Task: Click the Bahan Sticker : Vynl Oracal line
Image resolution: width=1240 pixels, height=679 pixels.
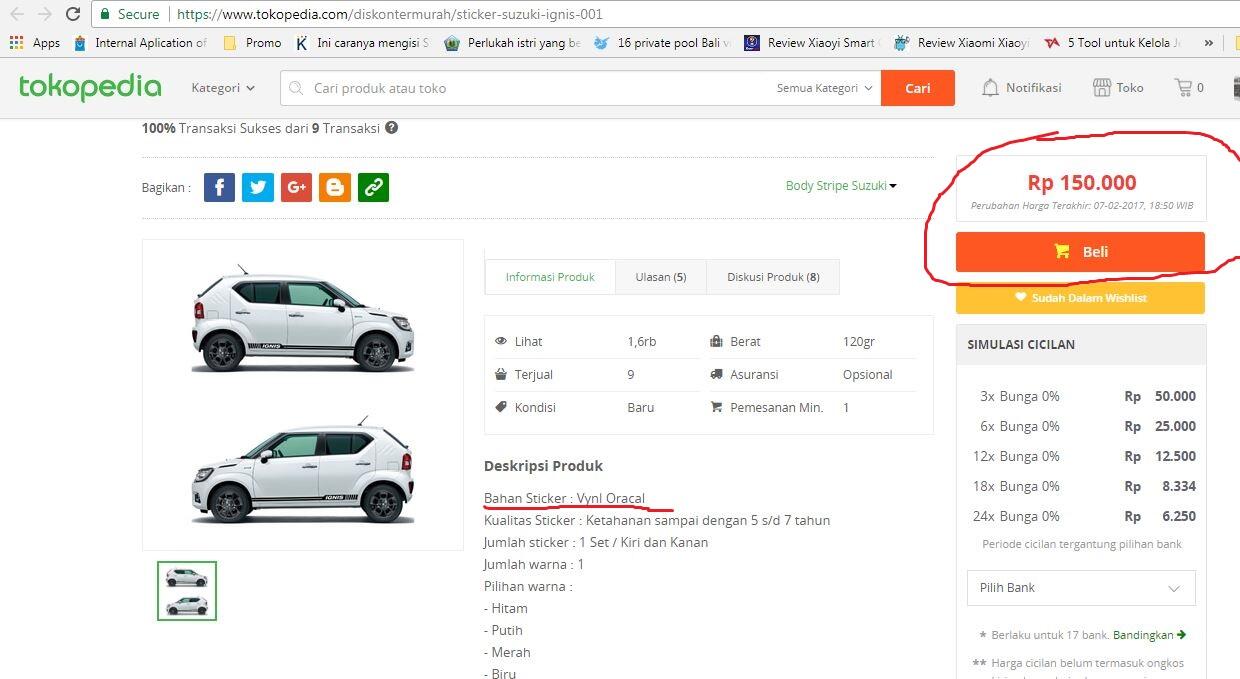Action: (564, 498)
